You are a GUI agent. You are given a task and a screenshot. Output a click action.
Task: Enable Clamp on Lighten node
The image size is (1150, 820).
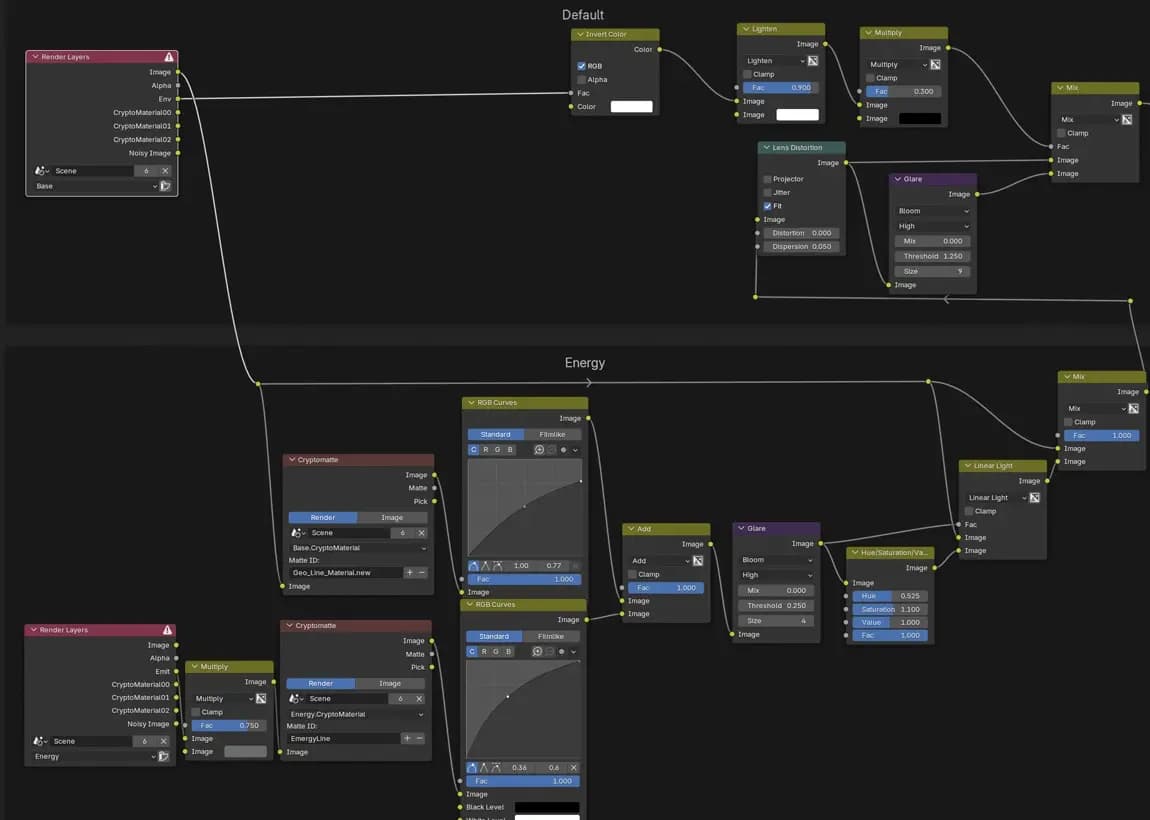747,74
